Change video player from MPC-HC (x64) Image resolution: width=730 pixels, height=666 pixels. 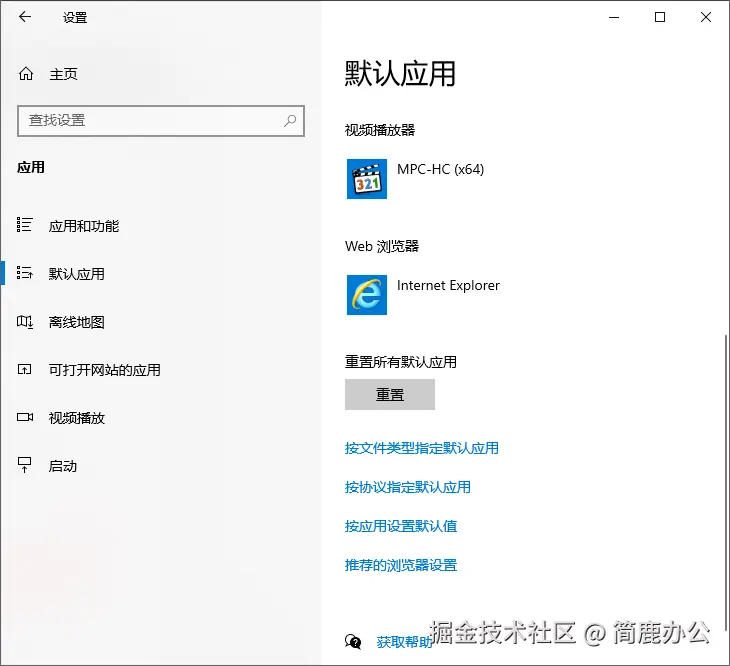tap(416, 179)
